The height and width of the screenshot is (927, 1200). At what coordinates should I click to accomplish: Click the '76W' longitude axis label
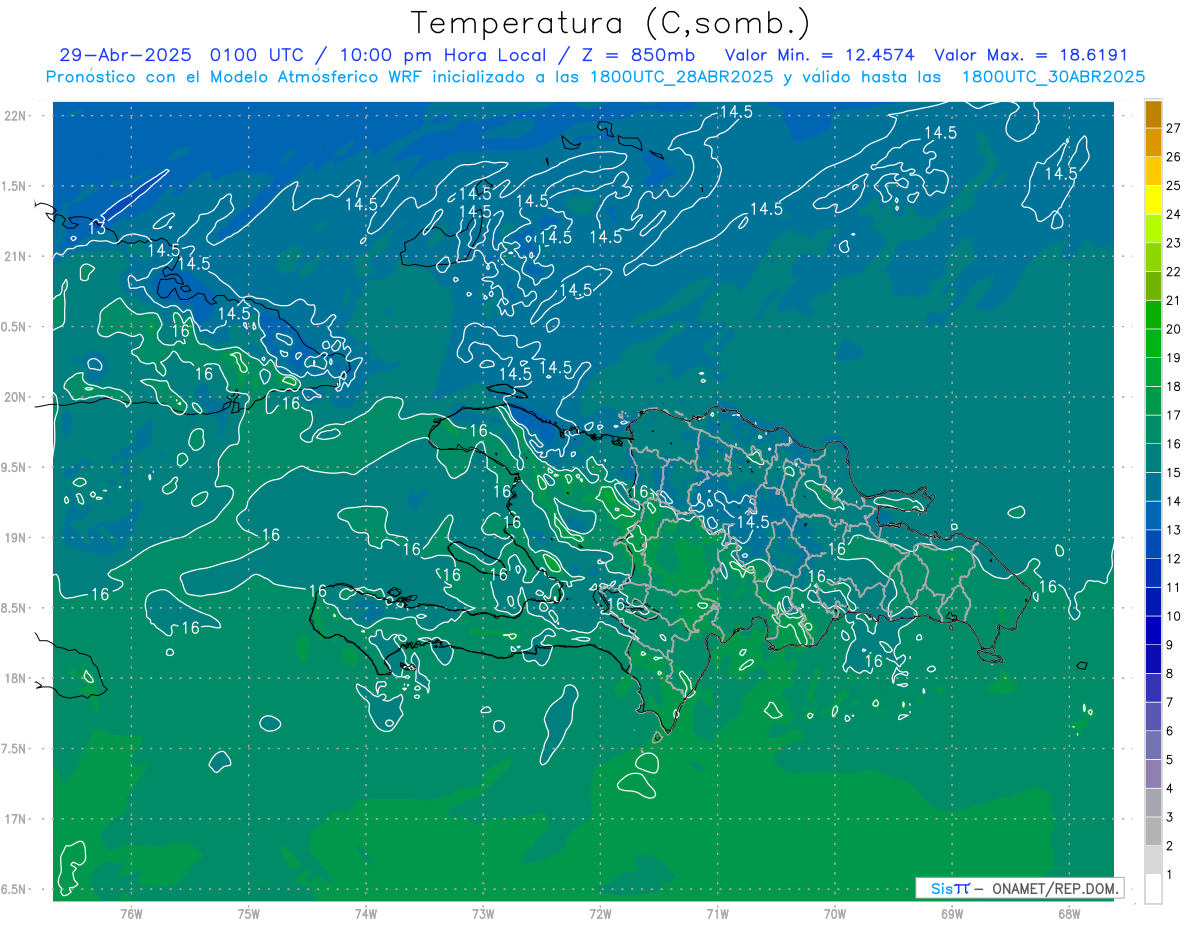click(x=131, y=914)
